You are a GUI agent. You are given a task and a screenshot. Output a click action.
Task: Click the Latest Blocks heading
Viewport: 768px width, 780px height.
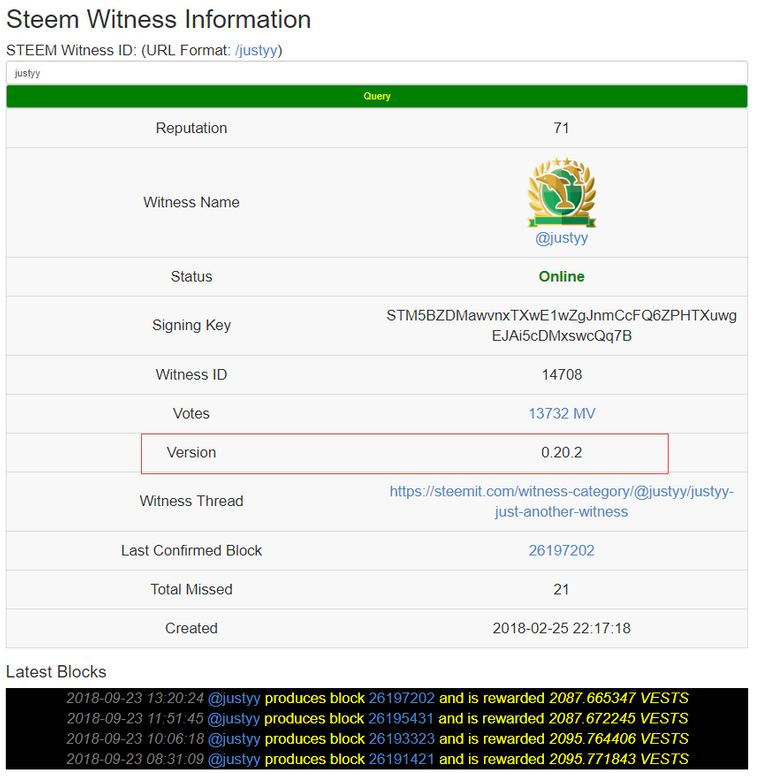(x=56, y=672)
